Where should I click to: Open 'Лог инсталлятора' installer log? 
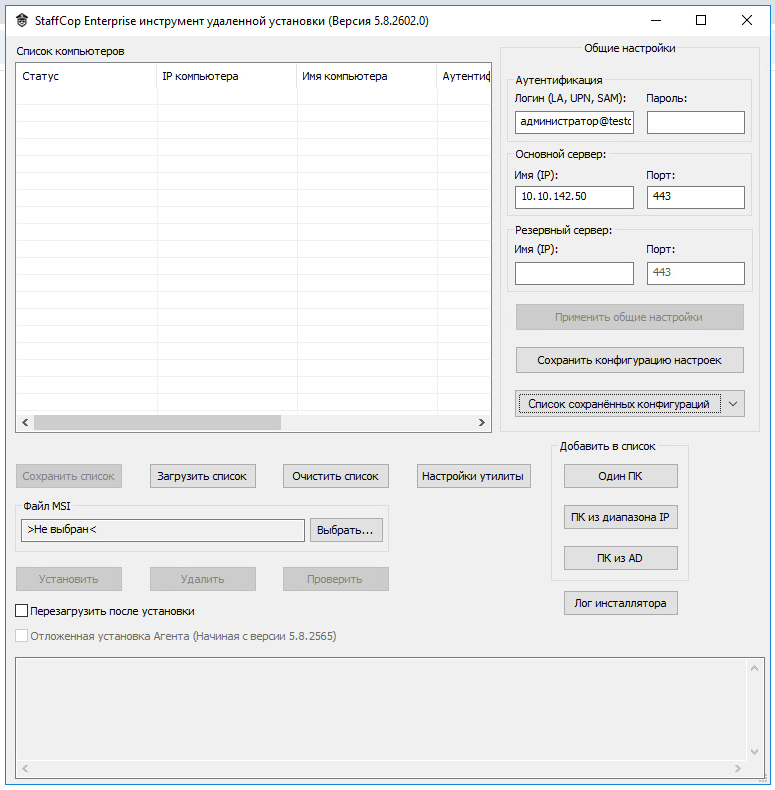[620, 603]
